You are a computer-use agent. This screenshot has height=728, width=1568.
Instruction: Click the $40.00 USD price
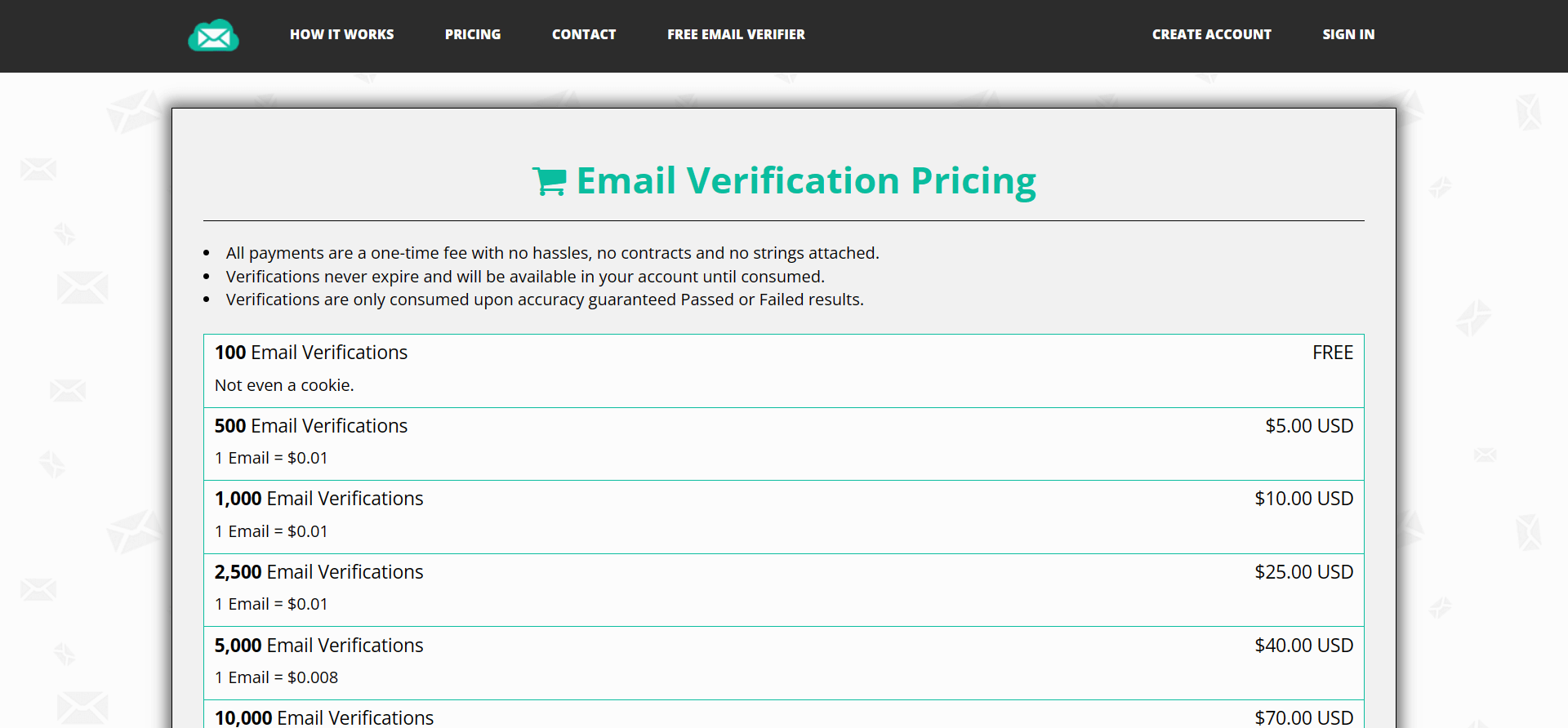(x=1303, y=646)
